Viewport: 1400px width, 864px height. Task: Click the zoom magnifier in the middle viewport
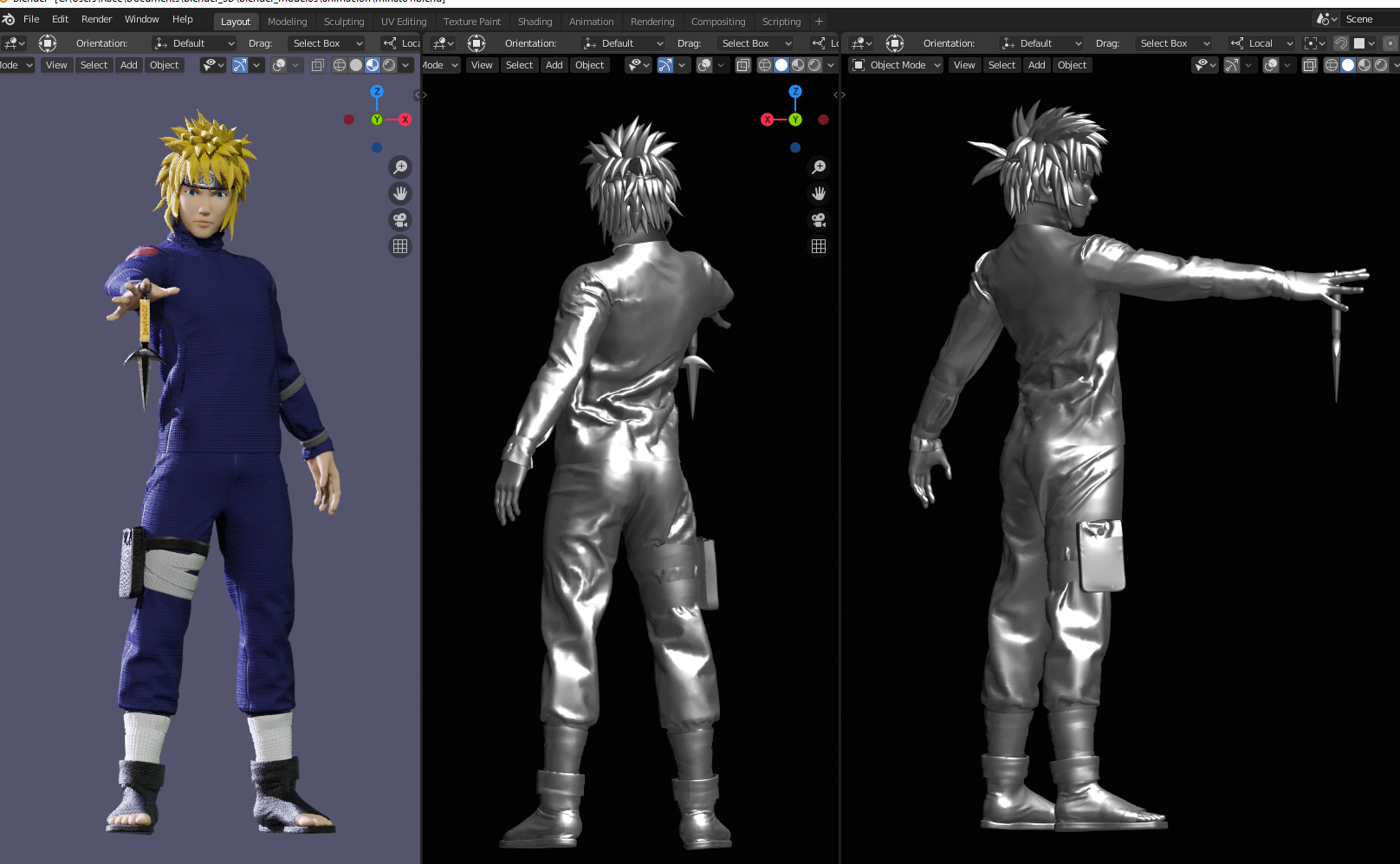(x=819, y=166)
